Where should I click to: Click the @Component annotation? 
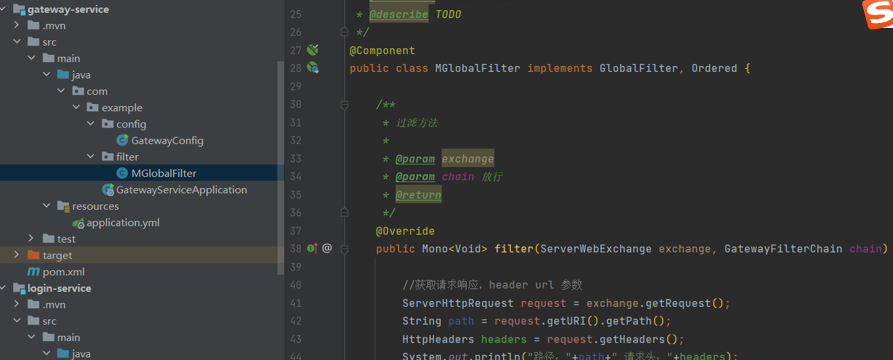coord(382,50)
